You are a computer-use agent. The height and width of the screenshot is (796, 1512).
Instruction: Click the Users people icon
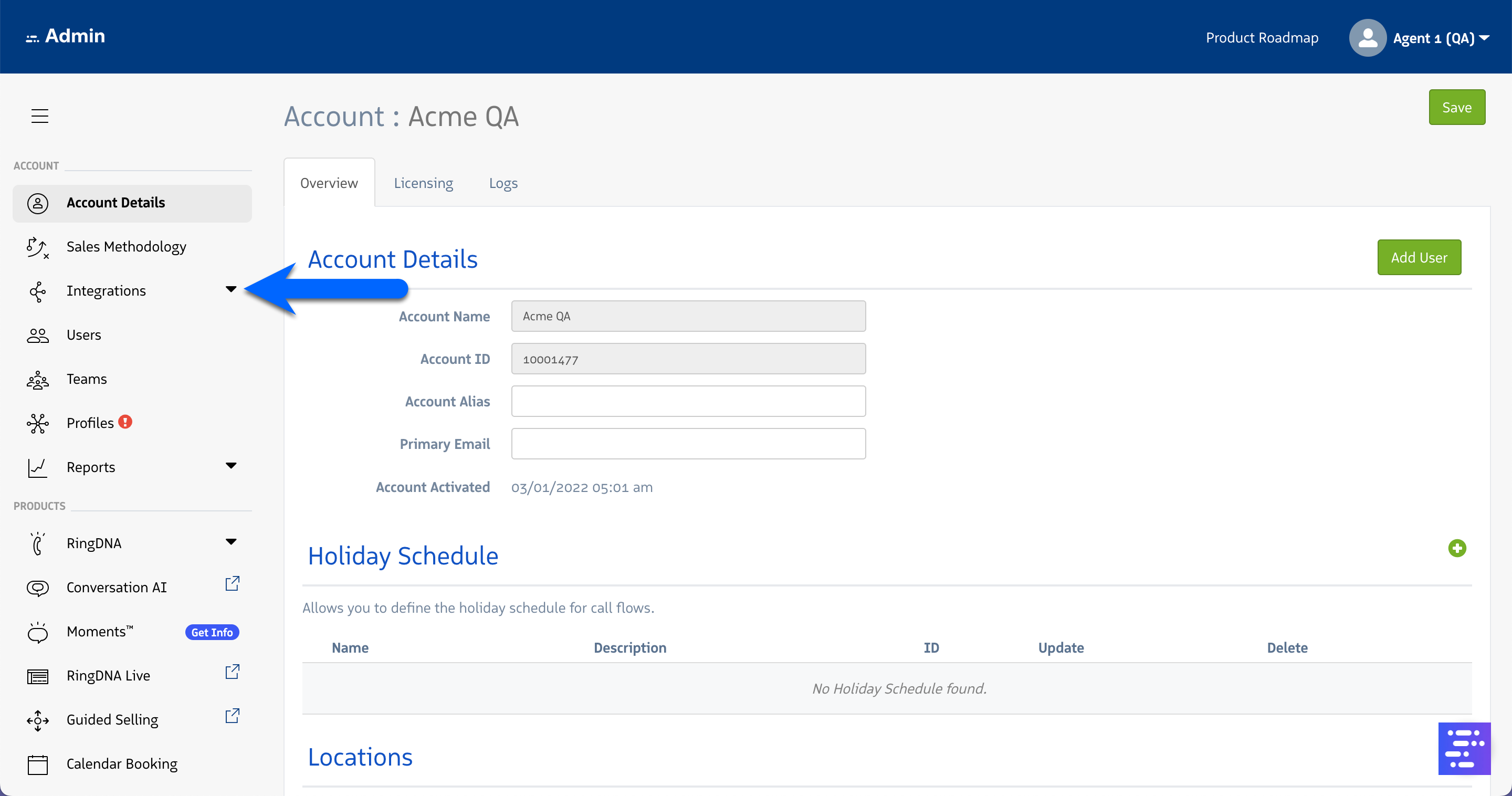38,335
